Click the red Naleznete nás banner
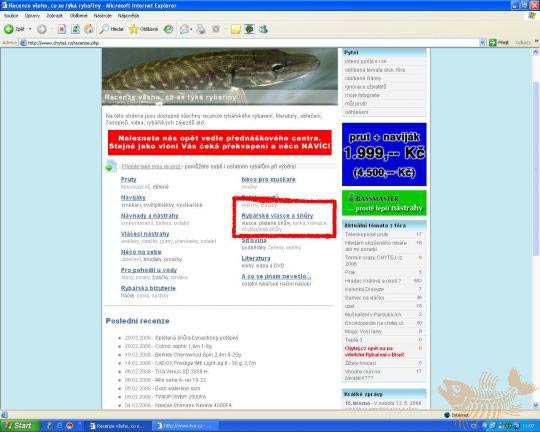Screen dimensions: 540x432 pyautogui.click(x=220, y=143)
